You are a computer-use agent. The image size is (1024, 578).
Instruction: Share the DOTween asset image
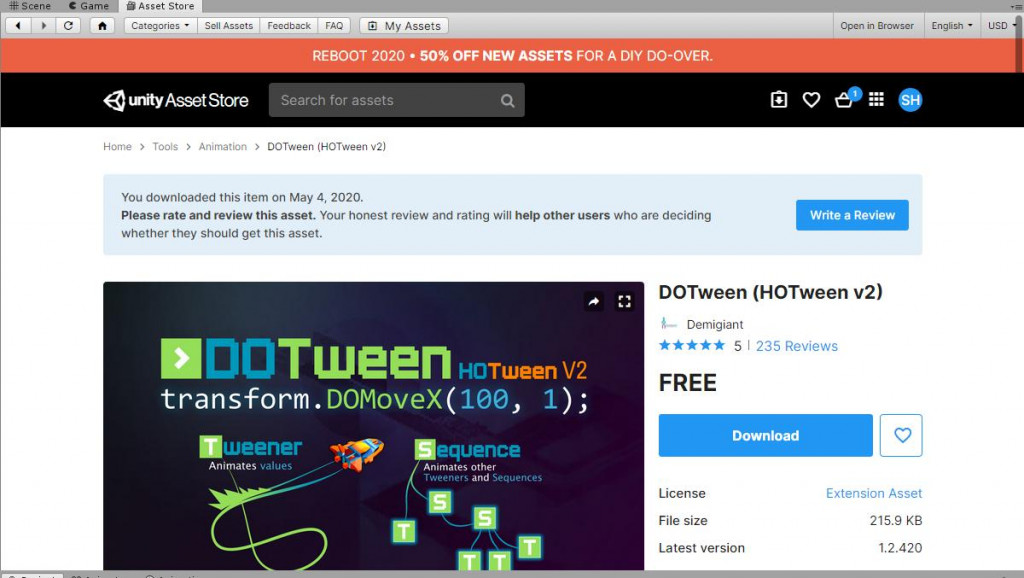[x=594, y=301]
